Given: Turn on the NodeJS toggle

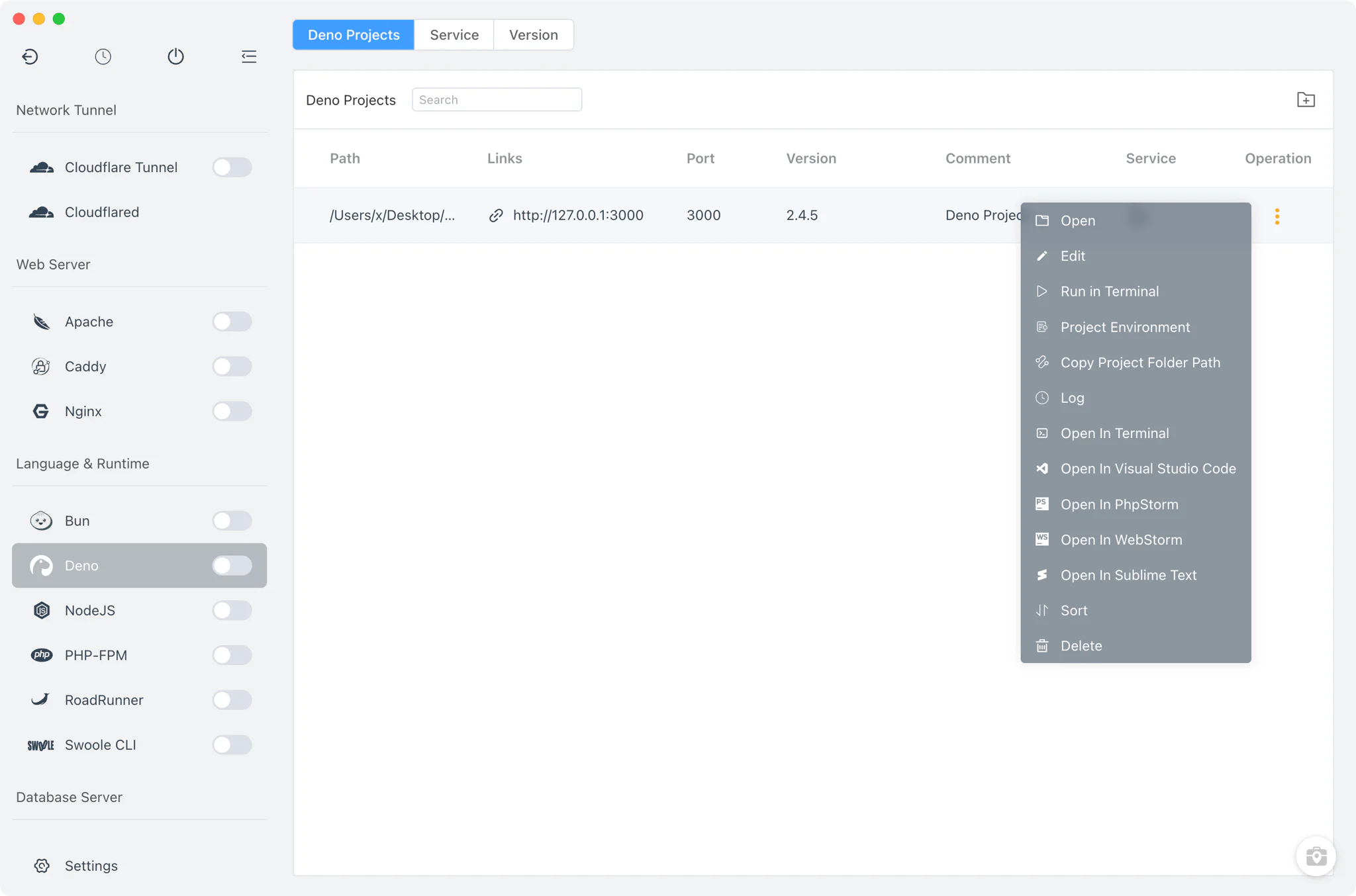Looking at the screenshot, I should 232,610.
